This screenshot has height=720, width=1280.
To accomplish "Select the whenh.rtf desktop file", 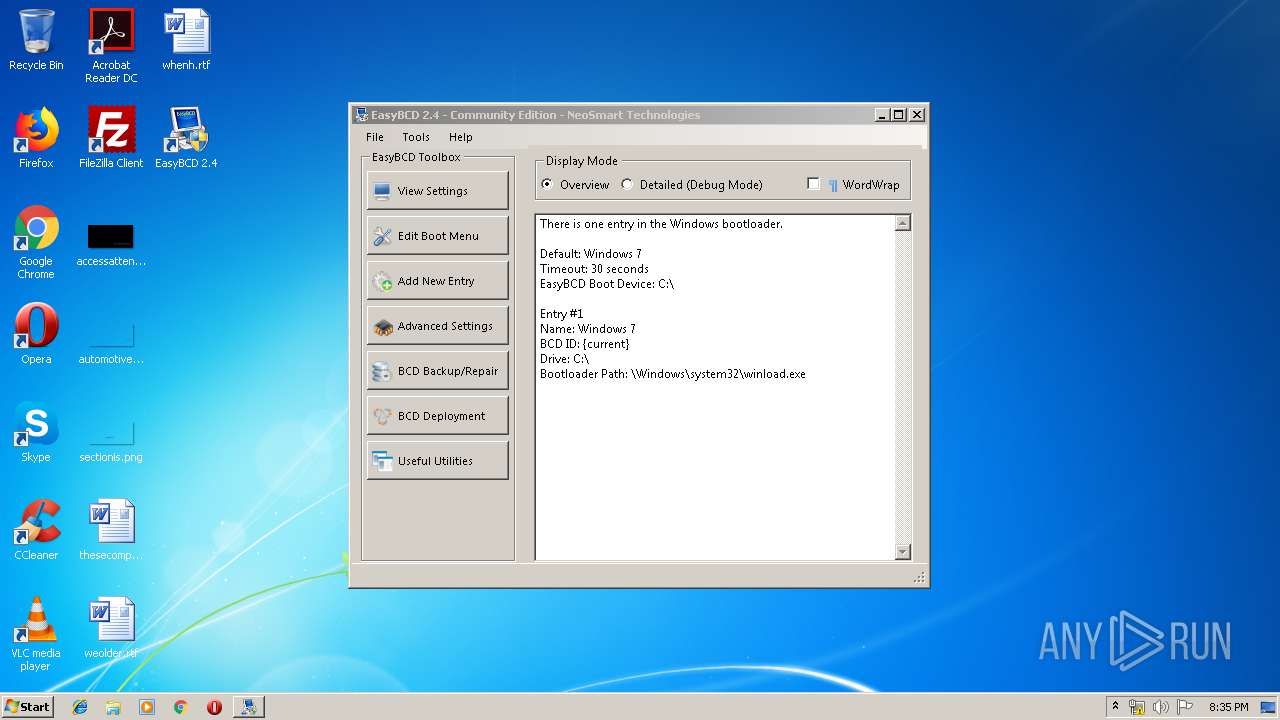I will (186, 41).
